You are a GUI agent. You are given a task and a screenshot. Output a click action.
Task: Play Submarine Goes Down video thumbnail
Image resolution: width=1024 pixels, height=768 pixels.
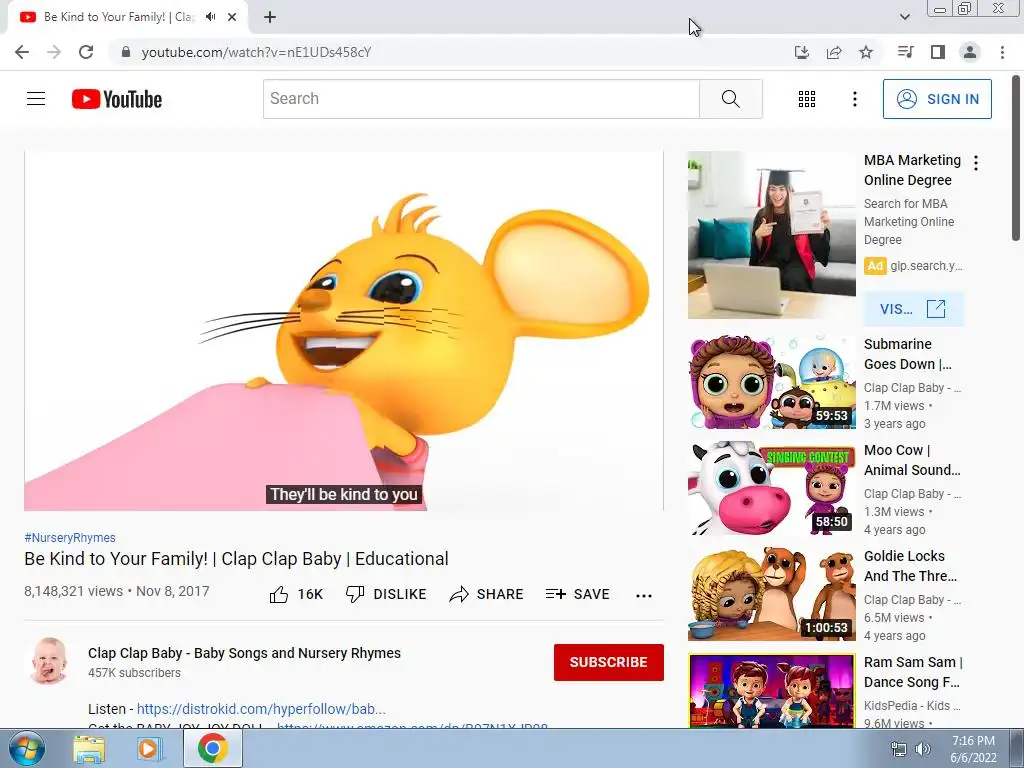point(771,382)
